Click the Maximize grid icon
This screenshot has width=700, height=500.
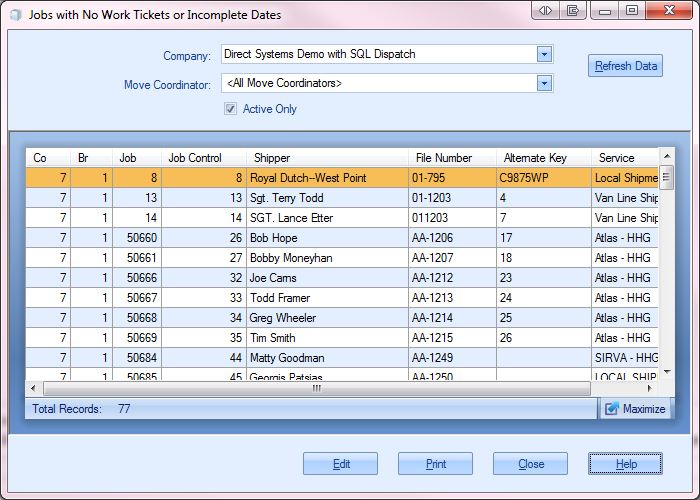[x=636, y=408]
